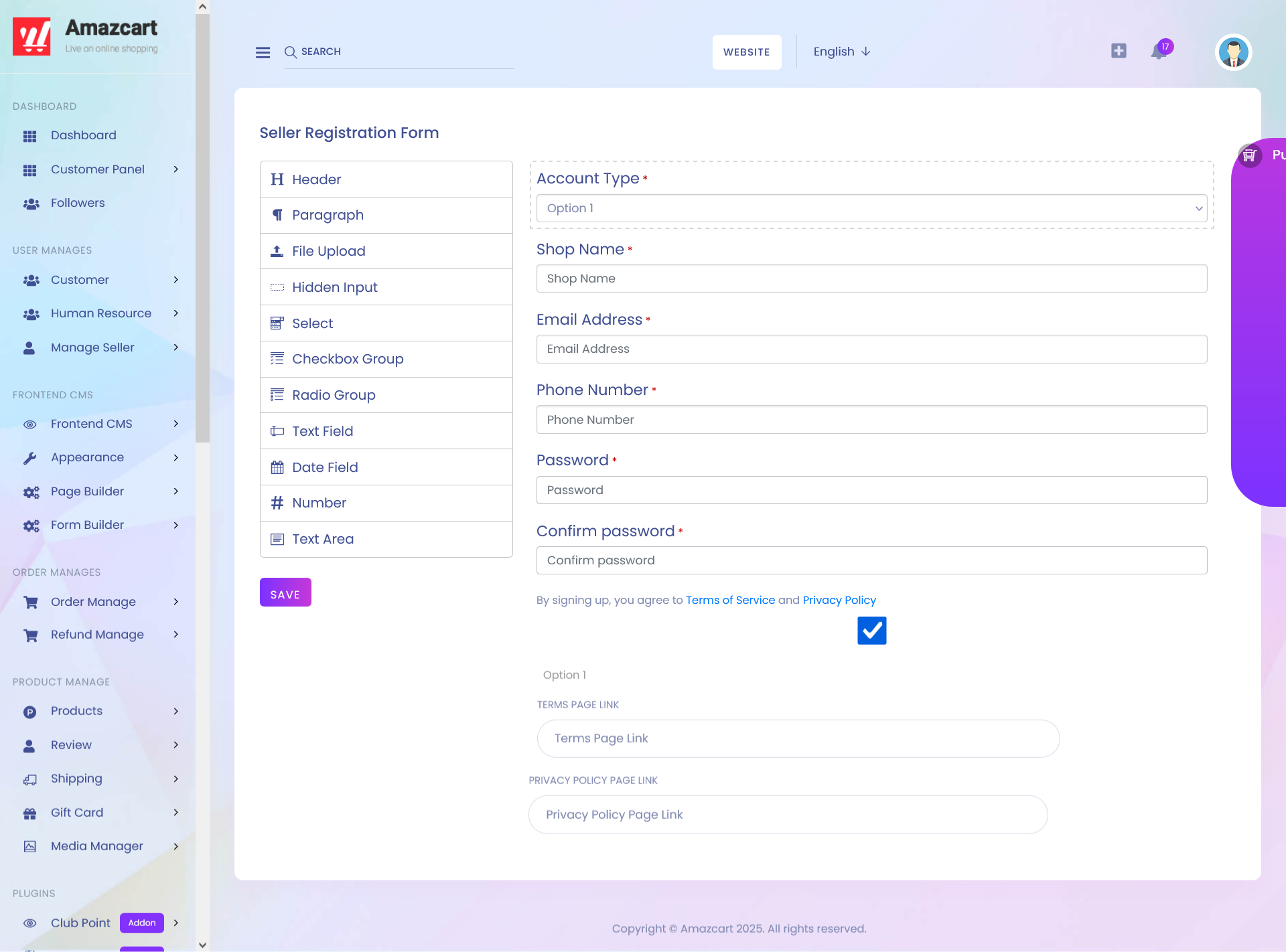Expand Manage Seller submenu chevron

tap(176, 347)
